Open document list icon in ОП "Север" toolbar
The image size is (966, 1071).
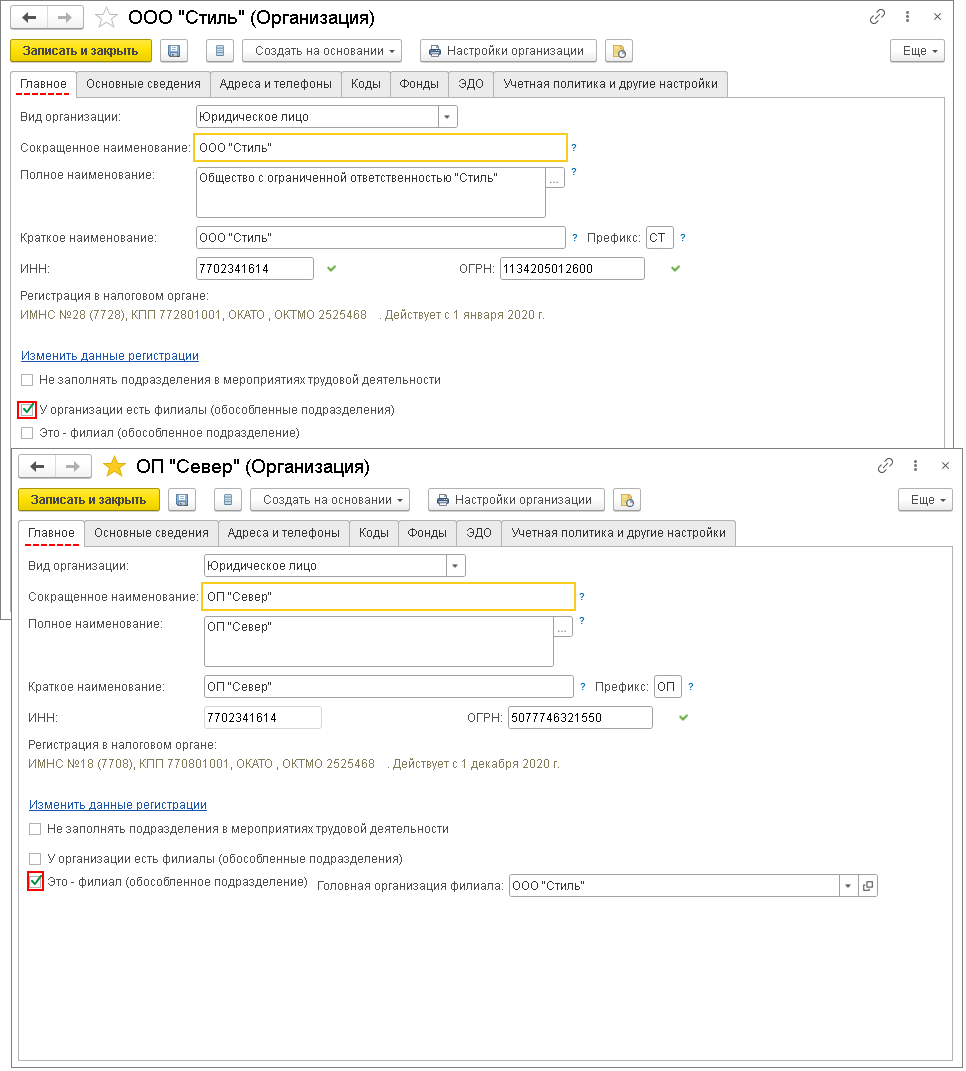pyautogui.click(x=228, y=500)
